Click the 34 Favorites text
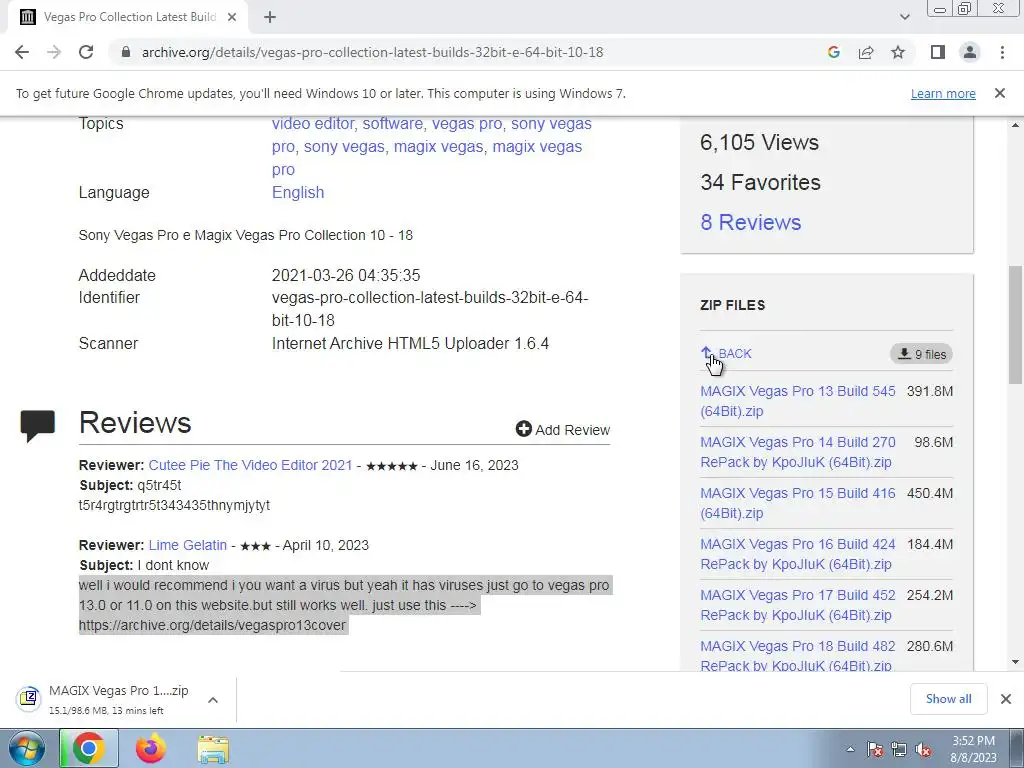Viewport: 1024px width, 768px height. tap(760, 182)
